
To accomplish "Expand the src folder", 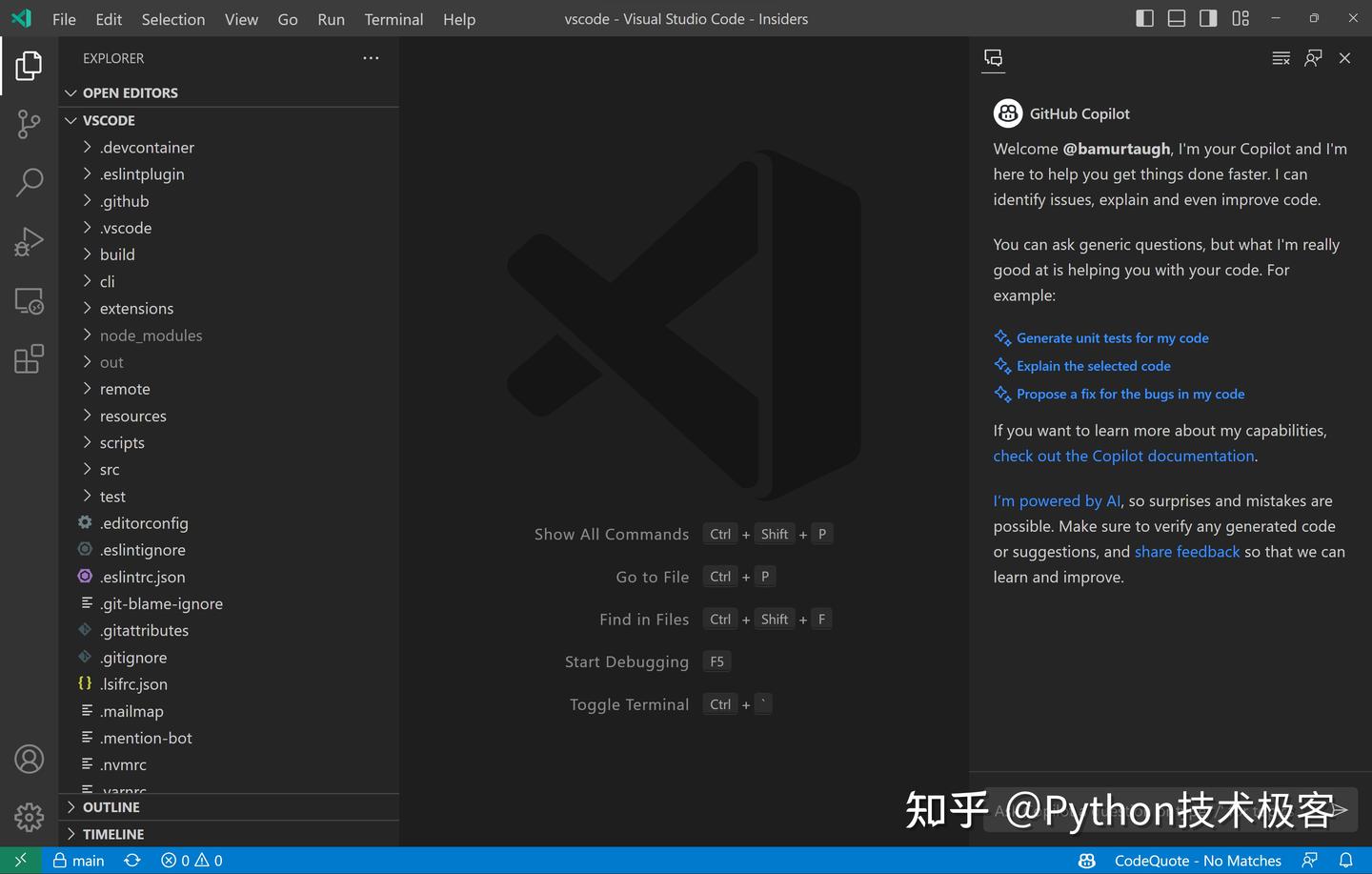I will (x=110, y=469).
